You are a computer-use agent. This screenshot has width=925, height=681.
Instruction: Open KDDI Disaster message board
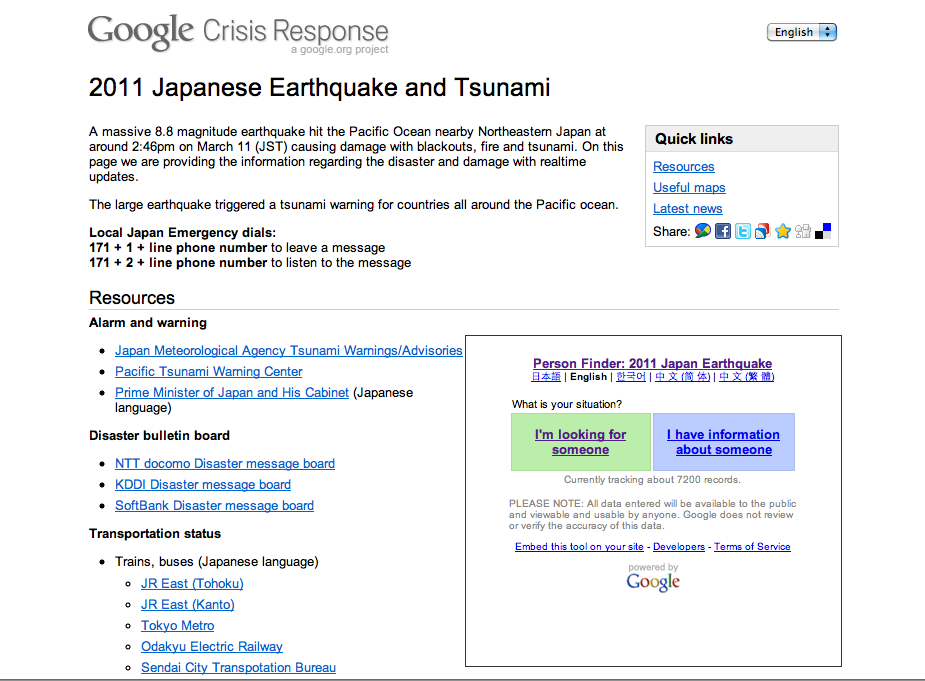point(203,484)
